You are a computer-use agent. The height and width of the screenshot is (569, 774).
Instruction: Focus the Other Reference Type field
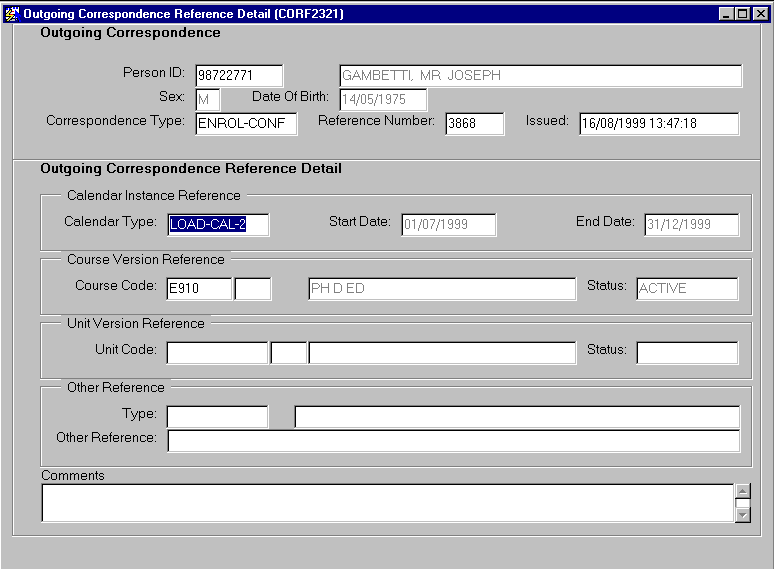click(217, 417)
